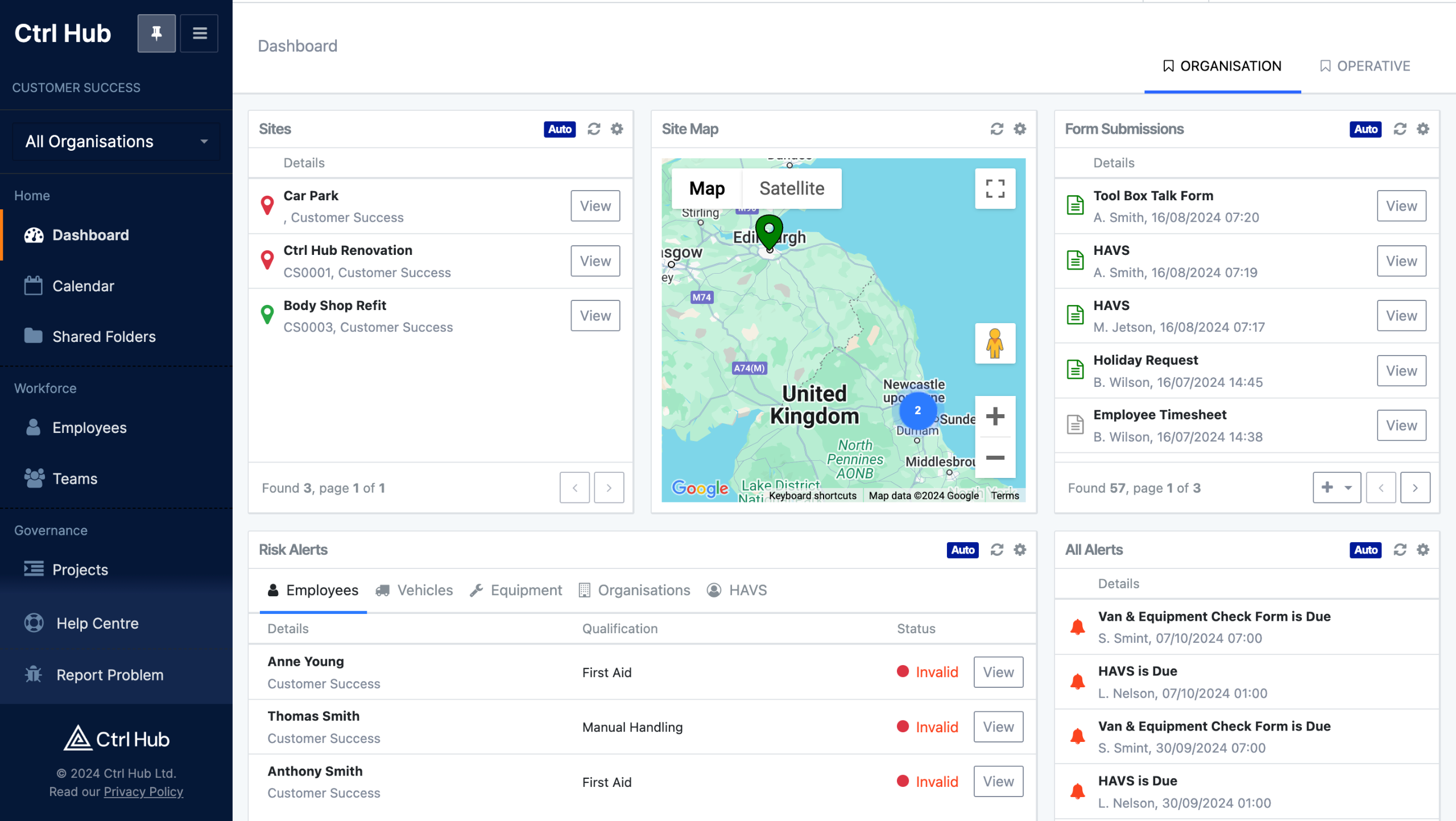Open the Privacy Policy link
Screen dimensions: 1456x821
click(143, 791)
